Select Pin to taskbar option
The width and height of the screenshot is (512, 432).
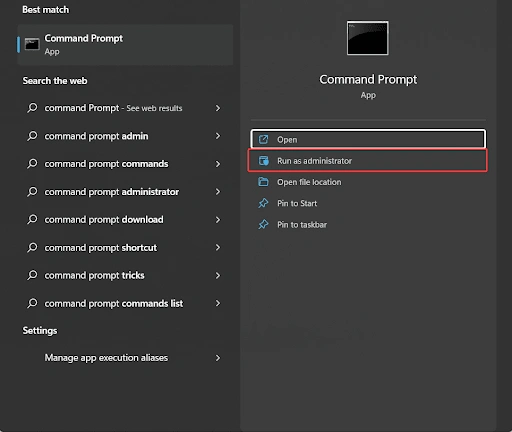(367, 225)
